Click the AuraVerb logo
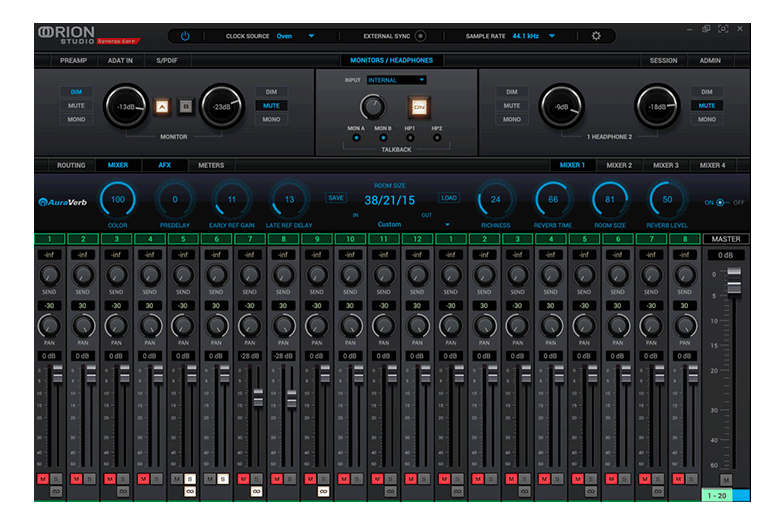Screen dimensions: 784x525 pyautogui.click(x=64, y=201)
